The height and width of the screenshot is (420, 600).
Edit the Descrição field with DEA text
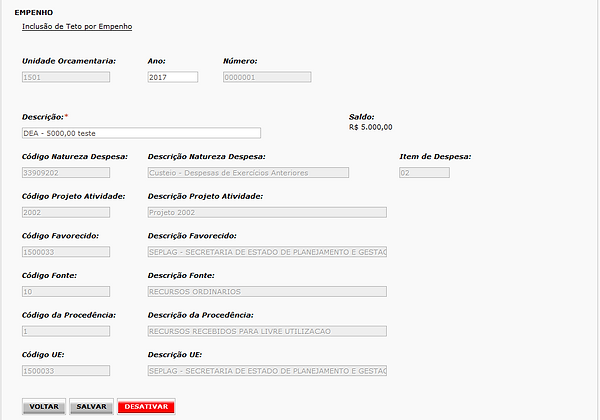pyautogui.click(x=141, y=133)
